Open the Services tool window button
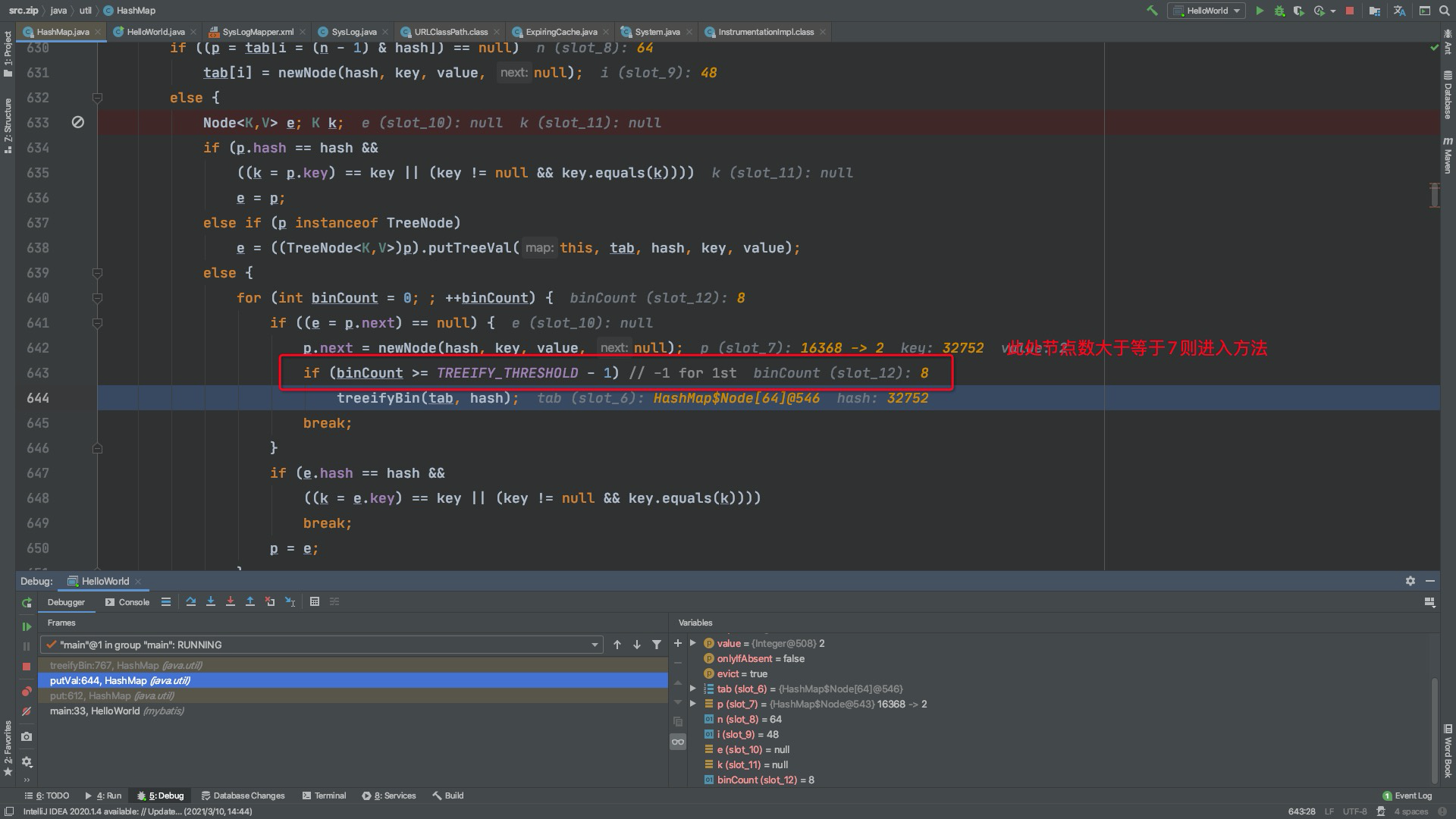The image size is (1456, 819). point(389,795)
